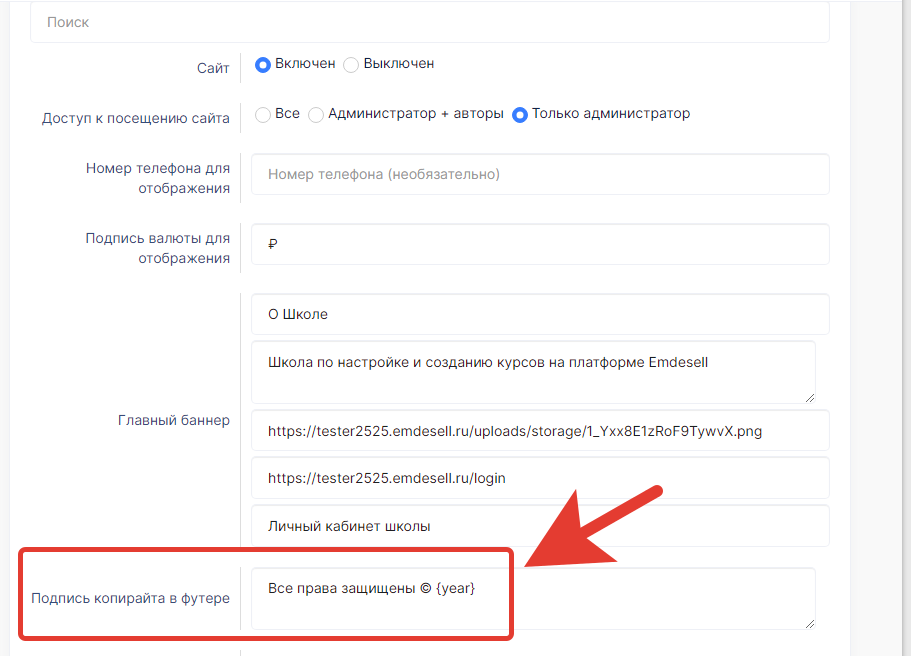Image resolution: width=911 pixels, height=656 pixels.
Task: Choose Все for site access
Action: point(263,114)
